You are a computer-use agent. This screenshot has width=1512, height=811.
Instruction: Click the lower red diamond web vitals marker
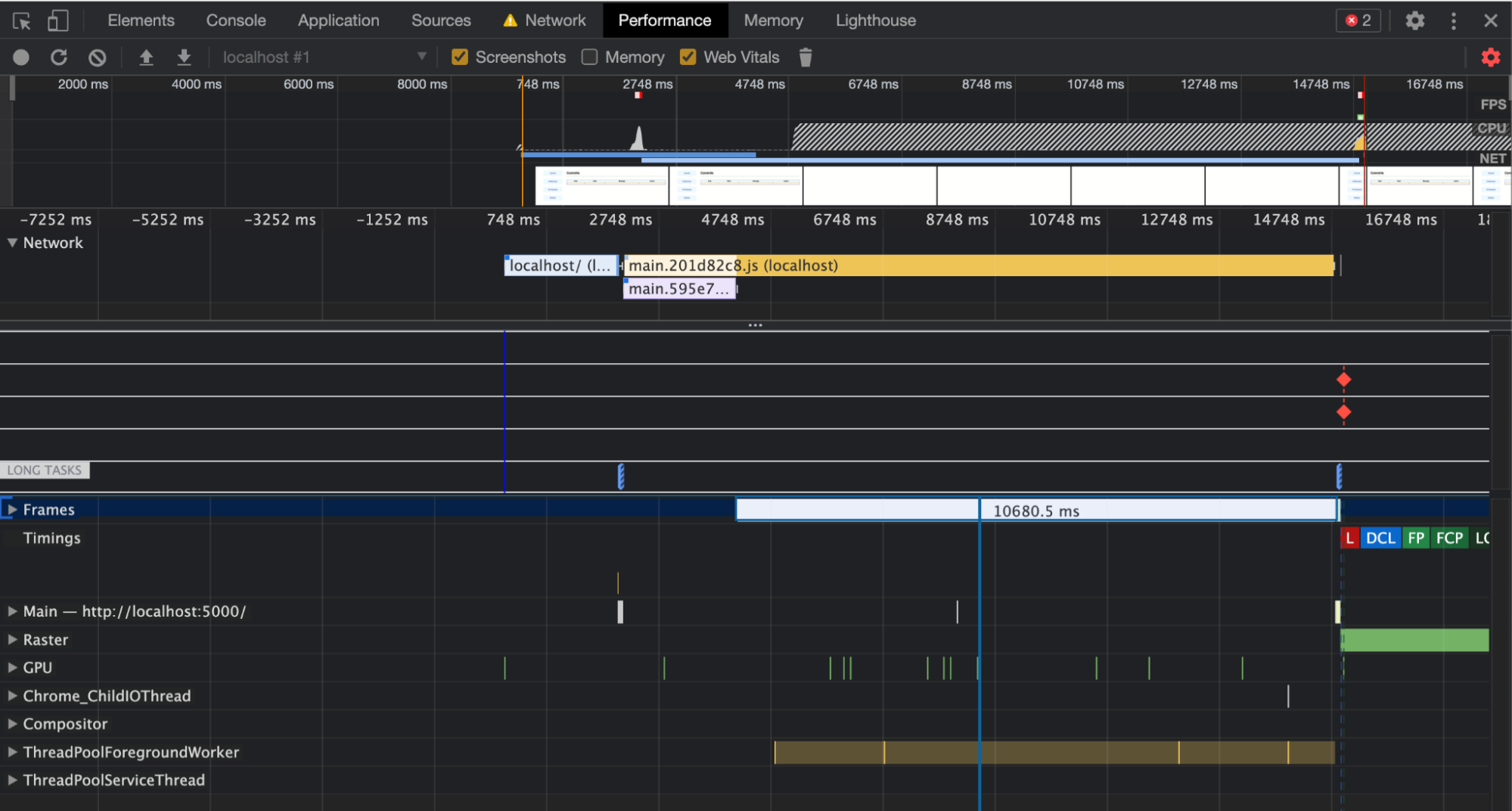point(1343,412)
